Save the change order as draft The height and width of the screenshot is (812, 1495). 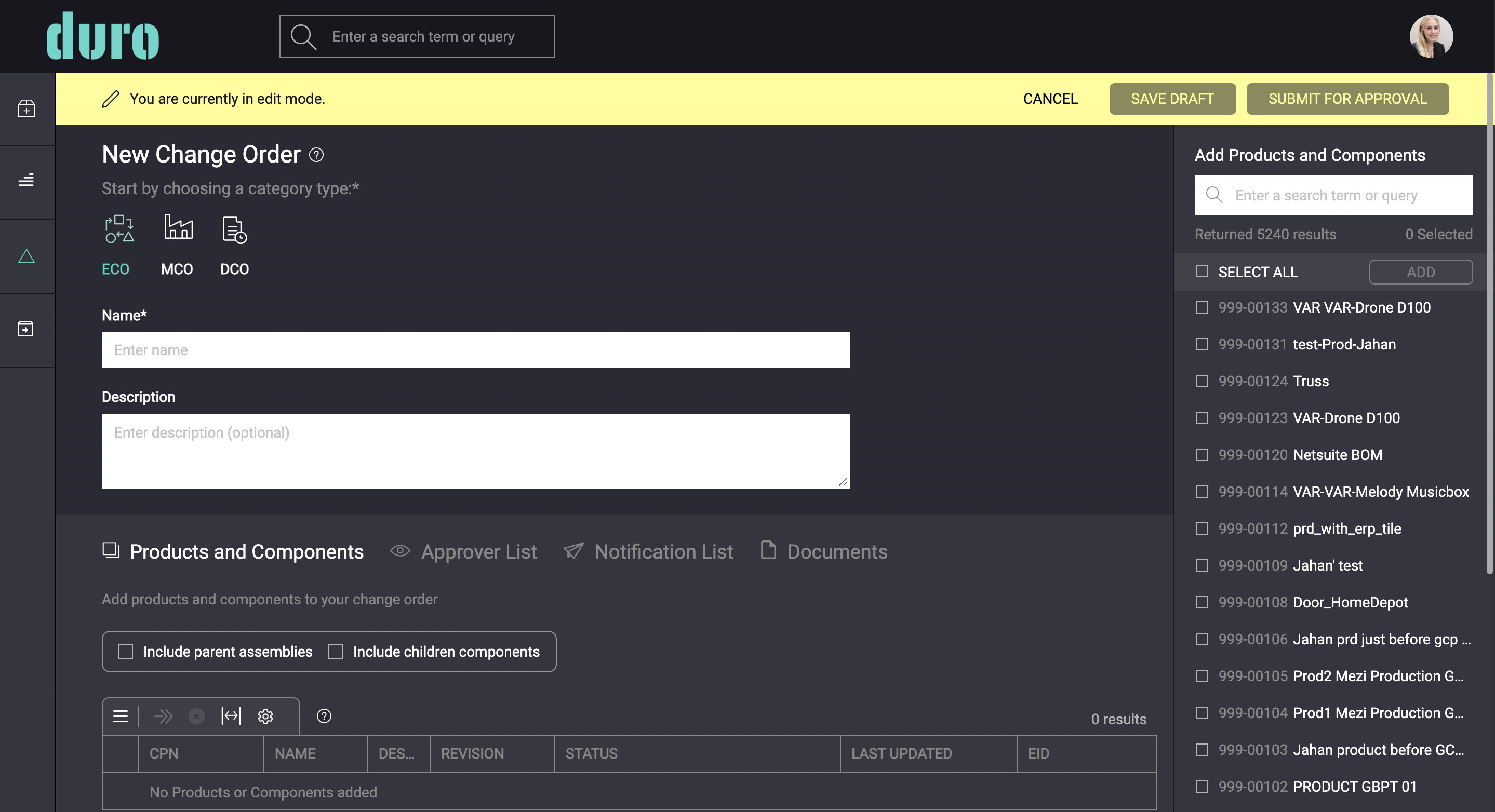[1172, 99]
